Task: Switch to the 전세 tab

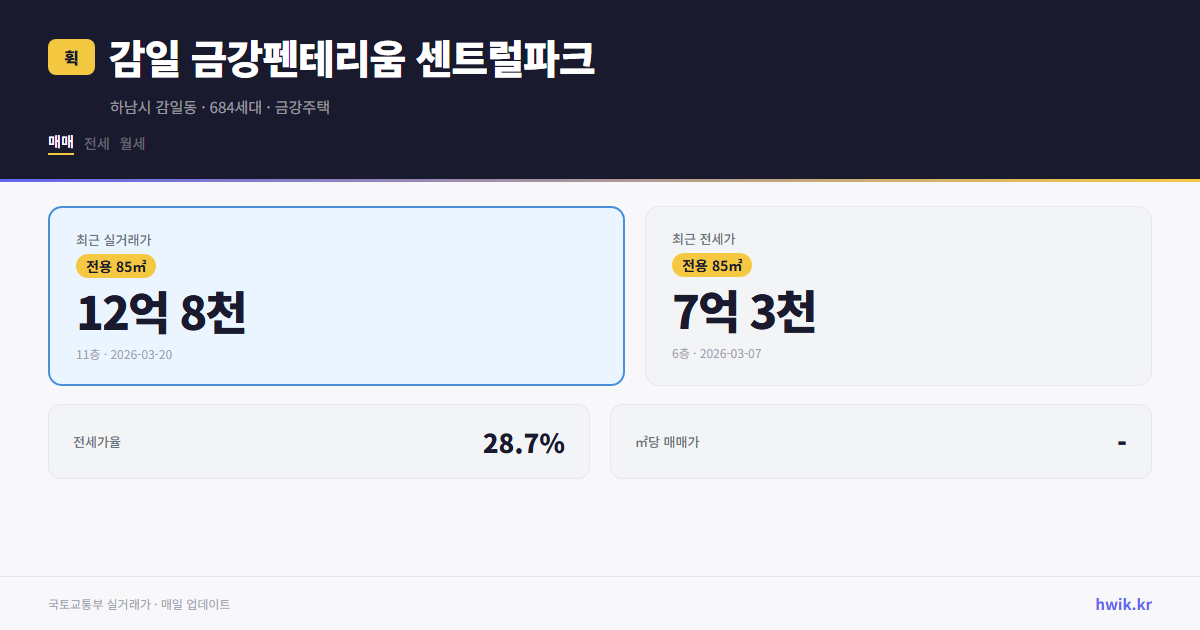Action: [x=94, y=143]
